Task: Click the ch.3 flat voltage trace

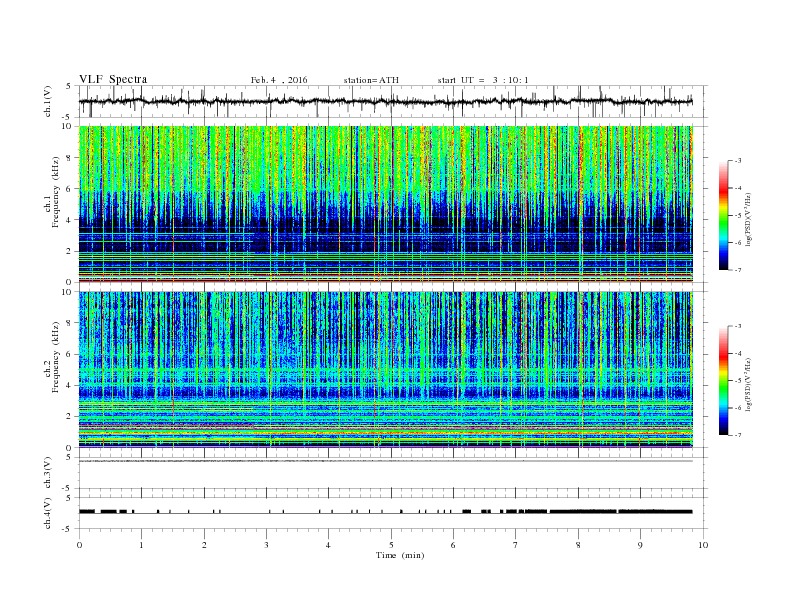Action: (x=386, y=461)
